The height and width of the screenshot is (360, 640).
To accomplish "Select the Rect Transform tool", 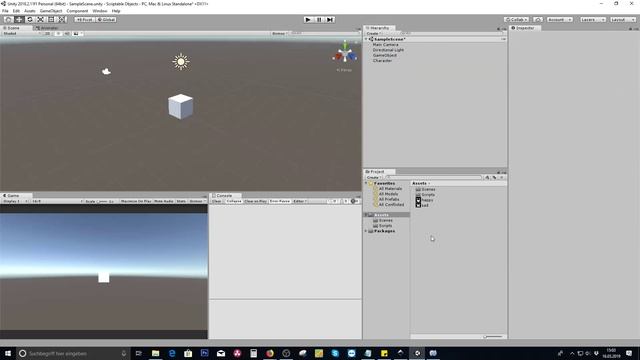I will pos(51,20).
